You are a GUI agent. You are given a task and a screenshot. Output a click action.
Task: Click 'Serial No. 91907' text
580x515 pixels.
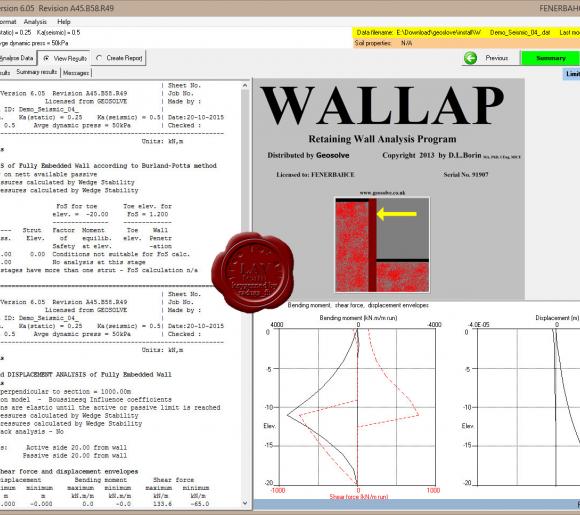(x=466, y=175)
